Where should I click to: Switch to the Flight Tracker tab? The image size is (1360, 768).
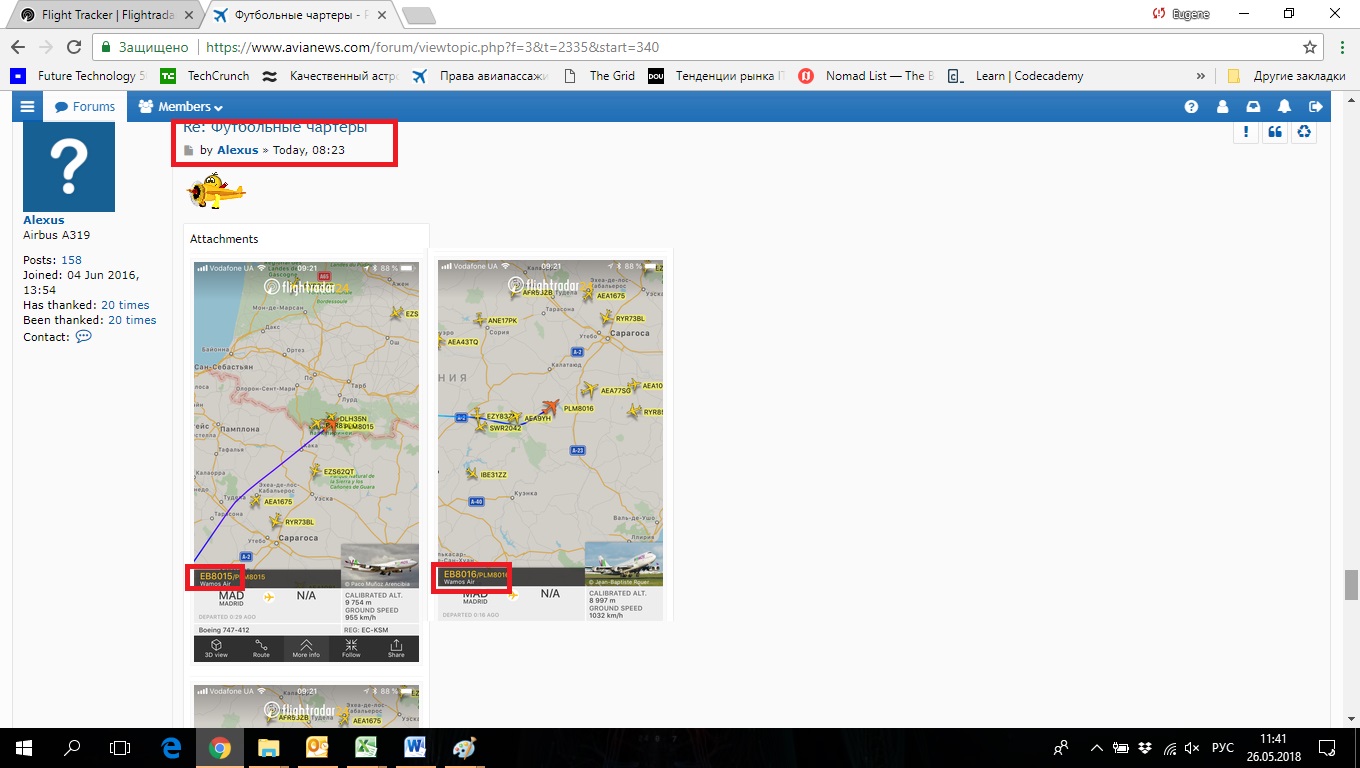(x=103, y=15)
